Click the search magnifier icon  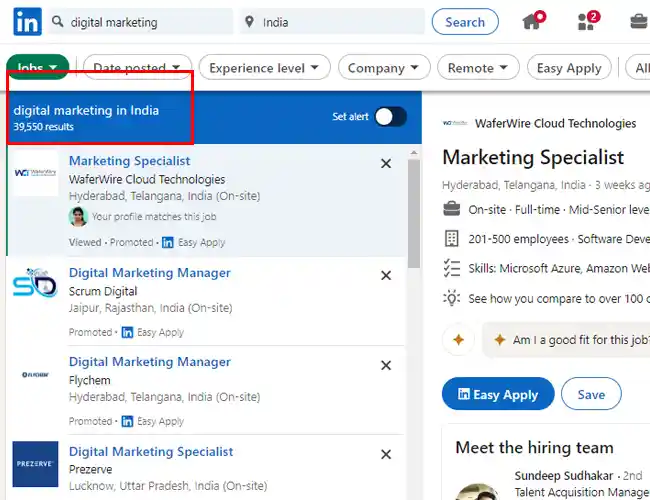click(58, 22)
